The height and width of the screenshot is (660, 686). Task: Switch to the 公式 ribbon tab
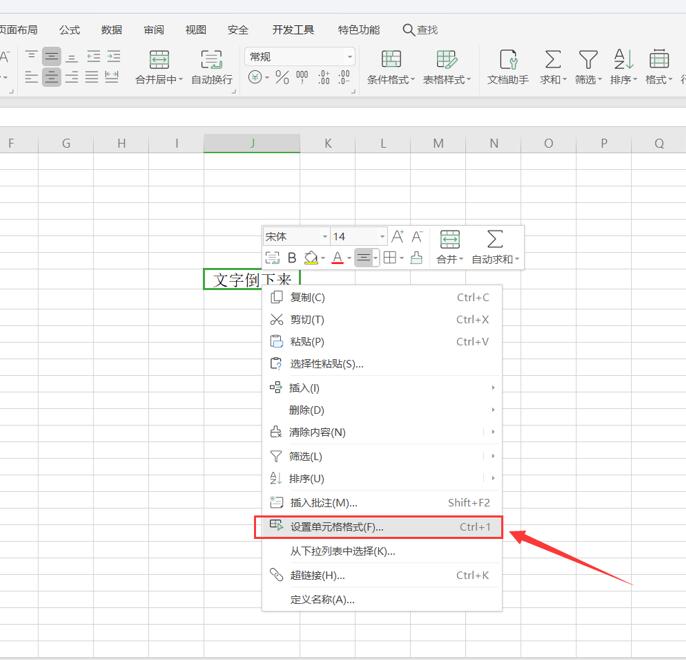(70, 30)
